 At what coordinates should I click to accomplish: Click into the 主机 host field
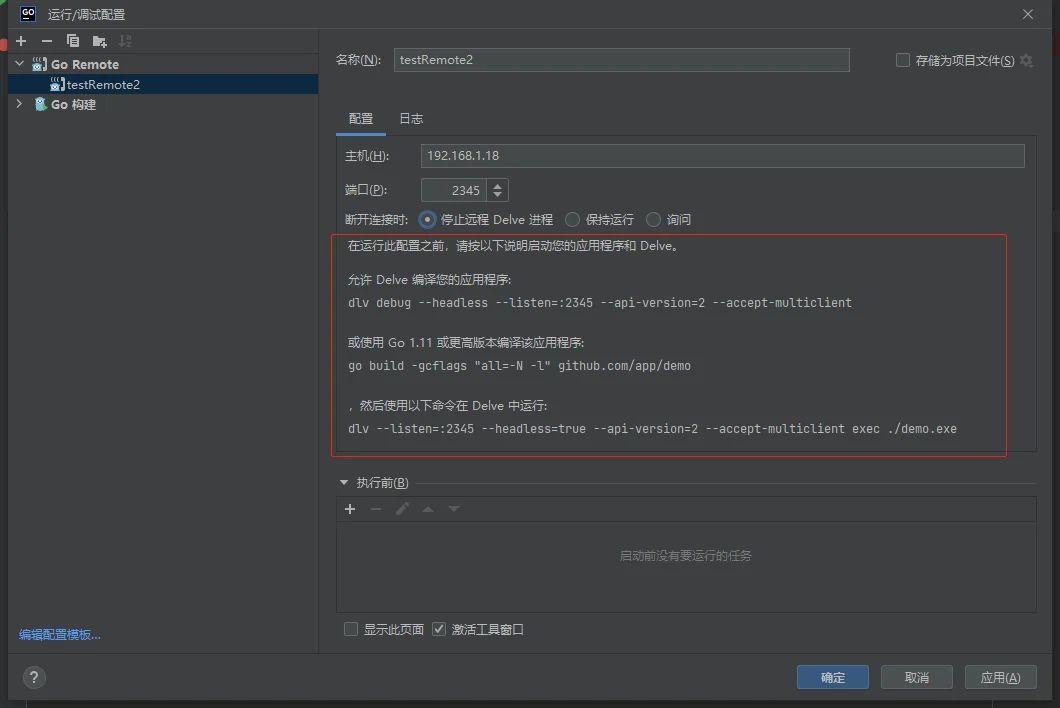click(722, 156)
